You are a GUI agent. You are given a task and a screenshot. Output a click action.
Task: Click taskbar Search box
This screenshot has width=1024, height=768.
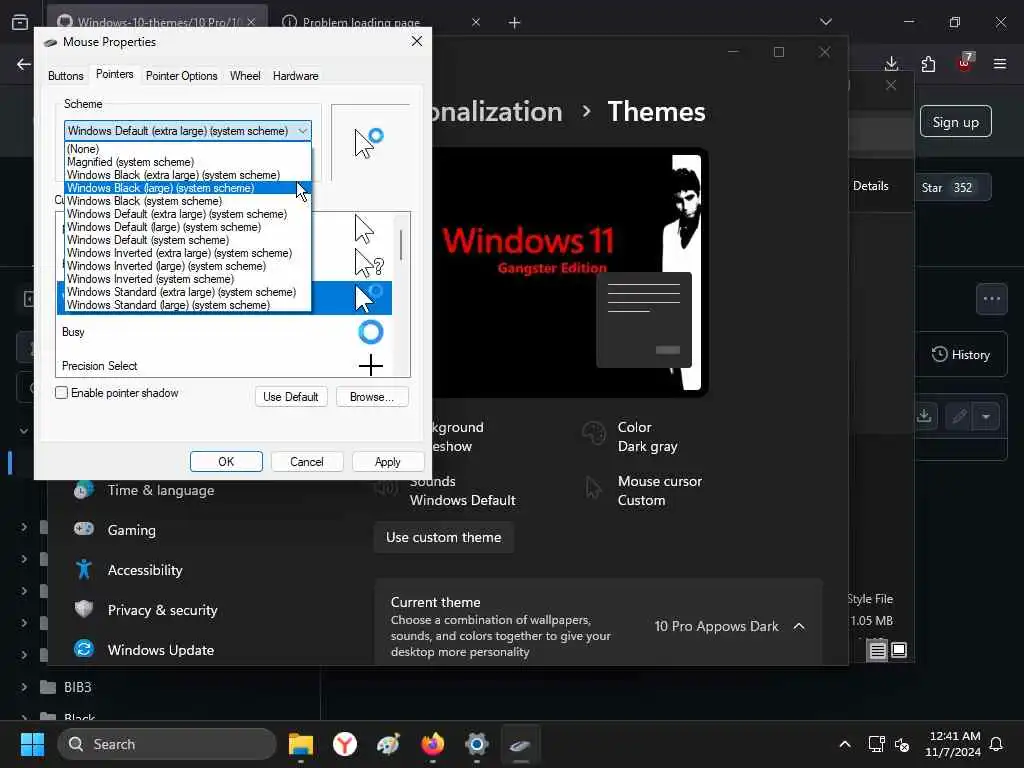point(167,744)
